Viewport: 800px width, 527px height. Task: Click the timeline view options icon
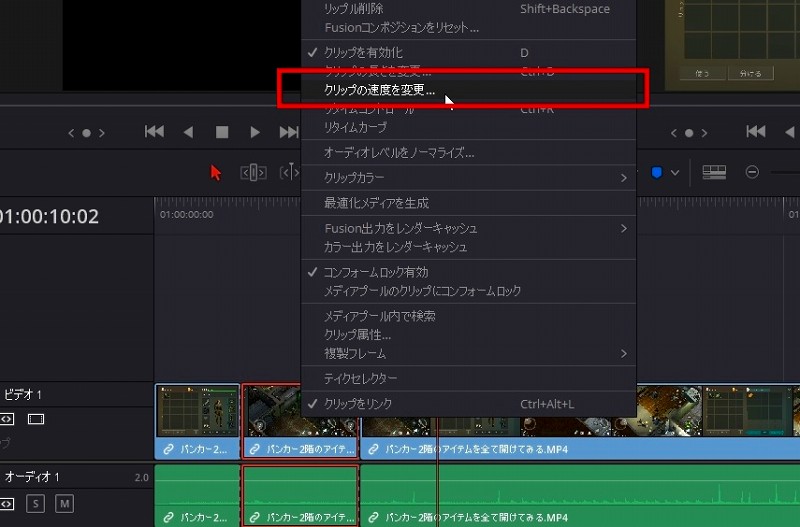click(x=713, y=172)
